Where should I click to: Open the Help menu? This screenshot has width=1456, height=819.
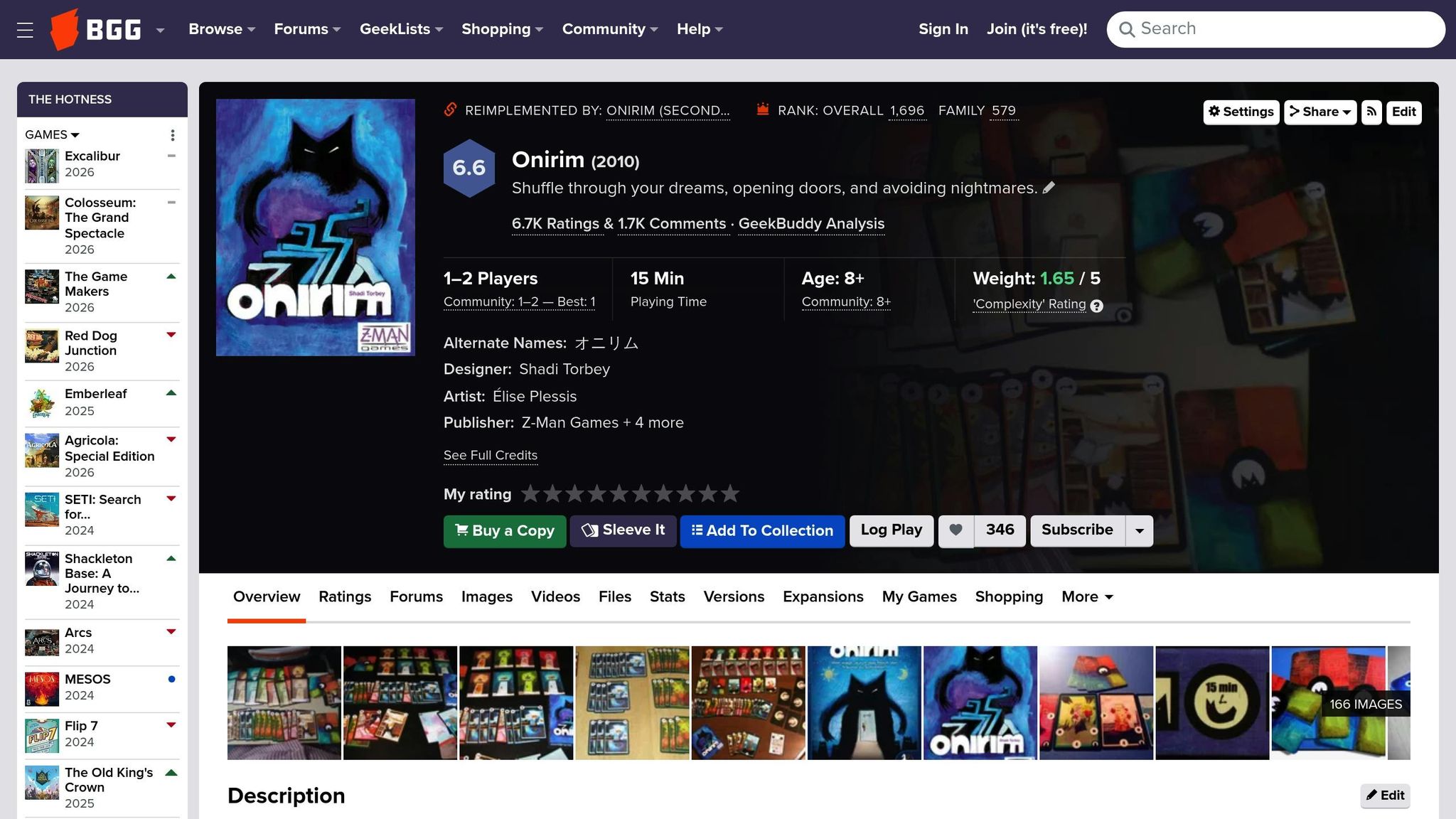pos(700,29)
